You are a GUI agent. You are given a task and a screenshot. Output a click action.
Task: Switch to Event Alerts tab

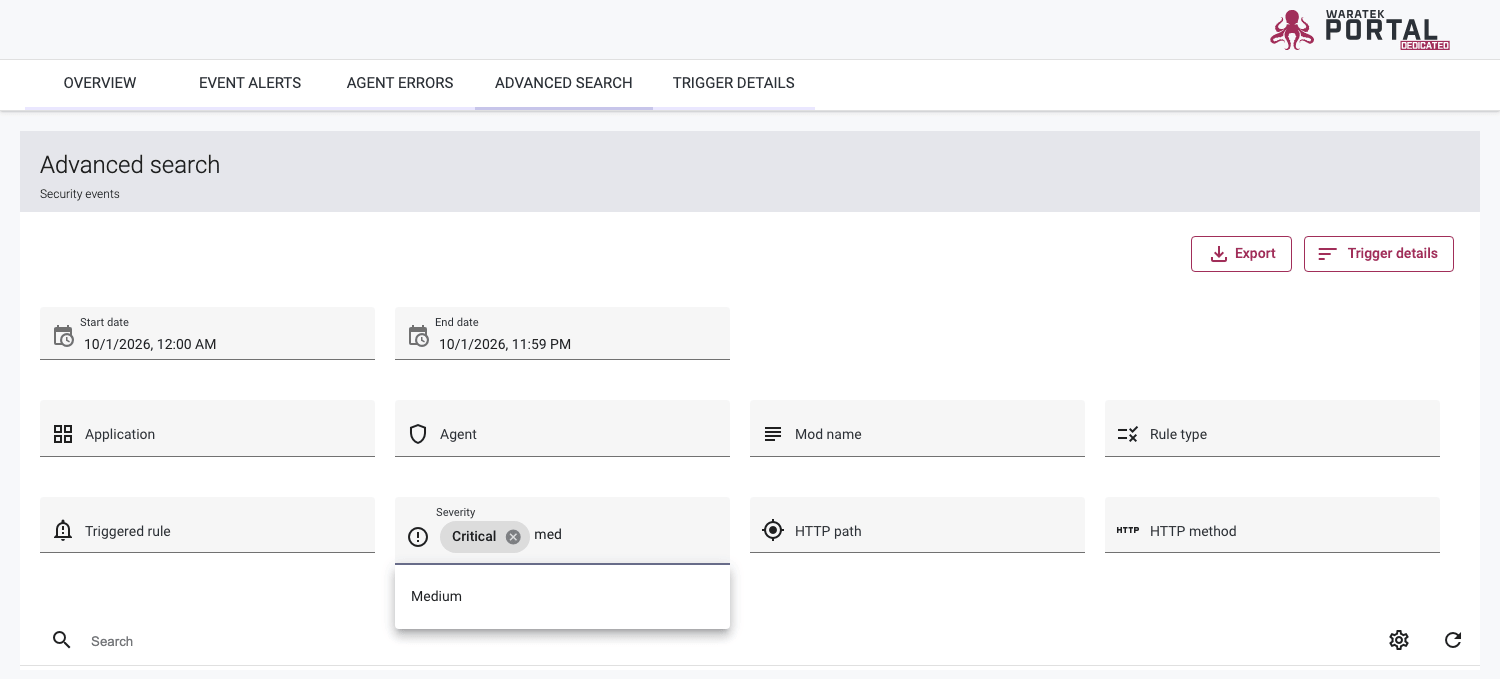(250, 83)
